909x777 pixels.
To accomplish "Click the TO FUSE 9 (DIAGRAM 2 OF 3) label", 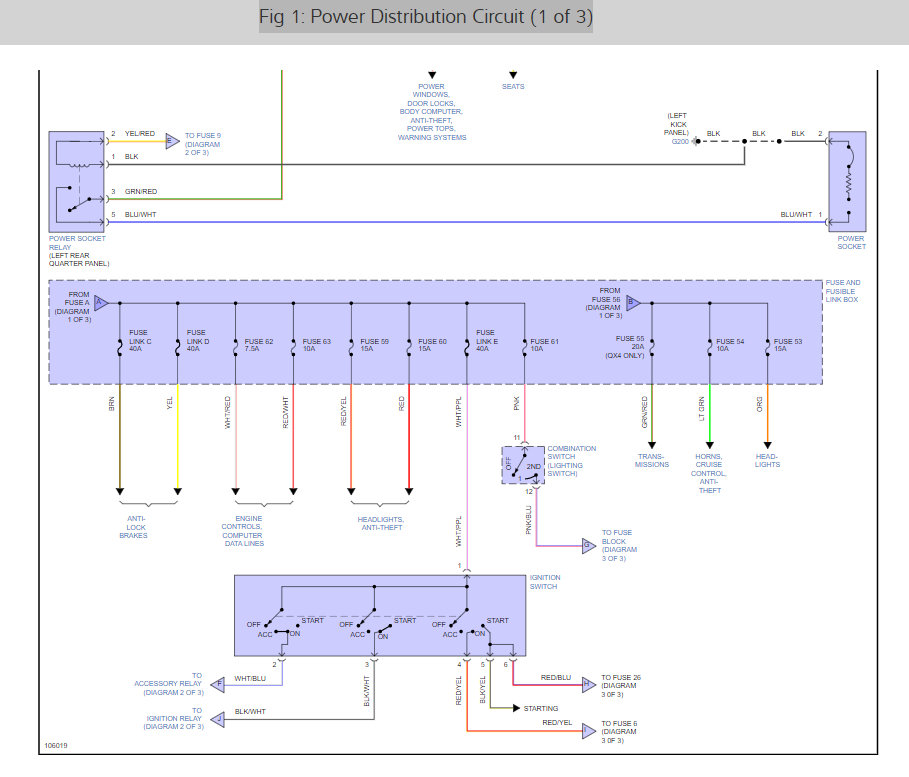I will coord(203,144).
